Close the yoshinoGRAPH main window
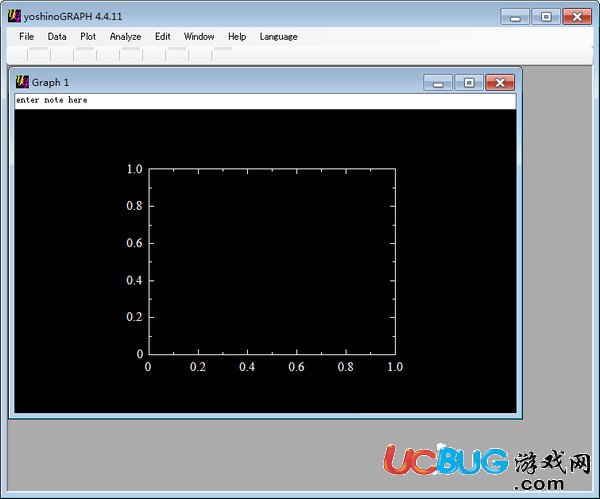The width and height of the screenshot is (600, 499). [577, 17]
